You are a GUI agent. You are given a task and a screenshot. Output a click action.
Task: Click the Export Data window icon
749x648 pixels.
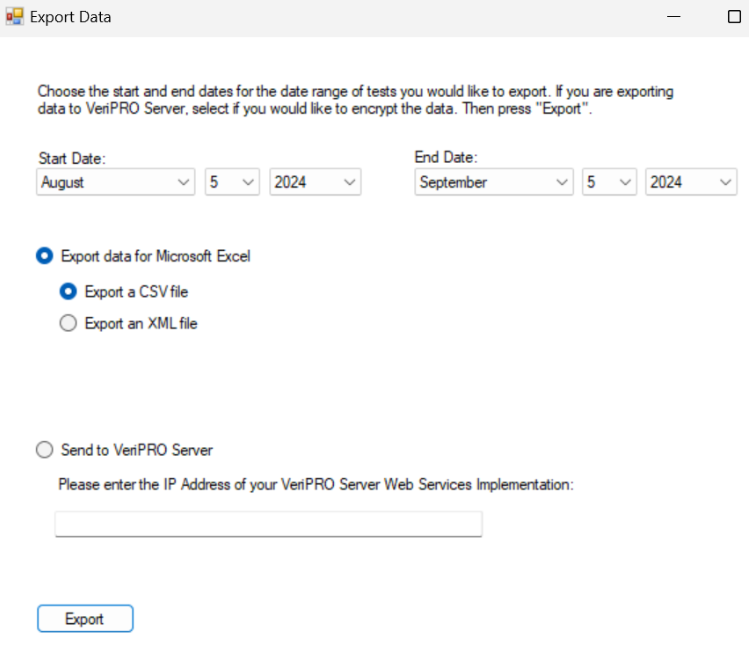pyautogui.click(x=14, y=17)
